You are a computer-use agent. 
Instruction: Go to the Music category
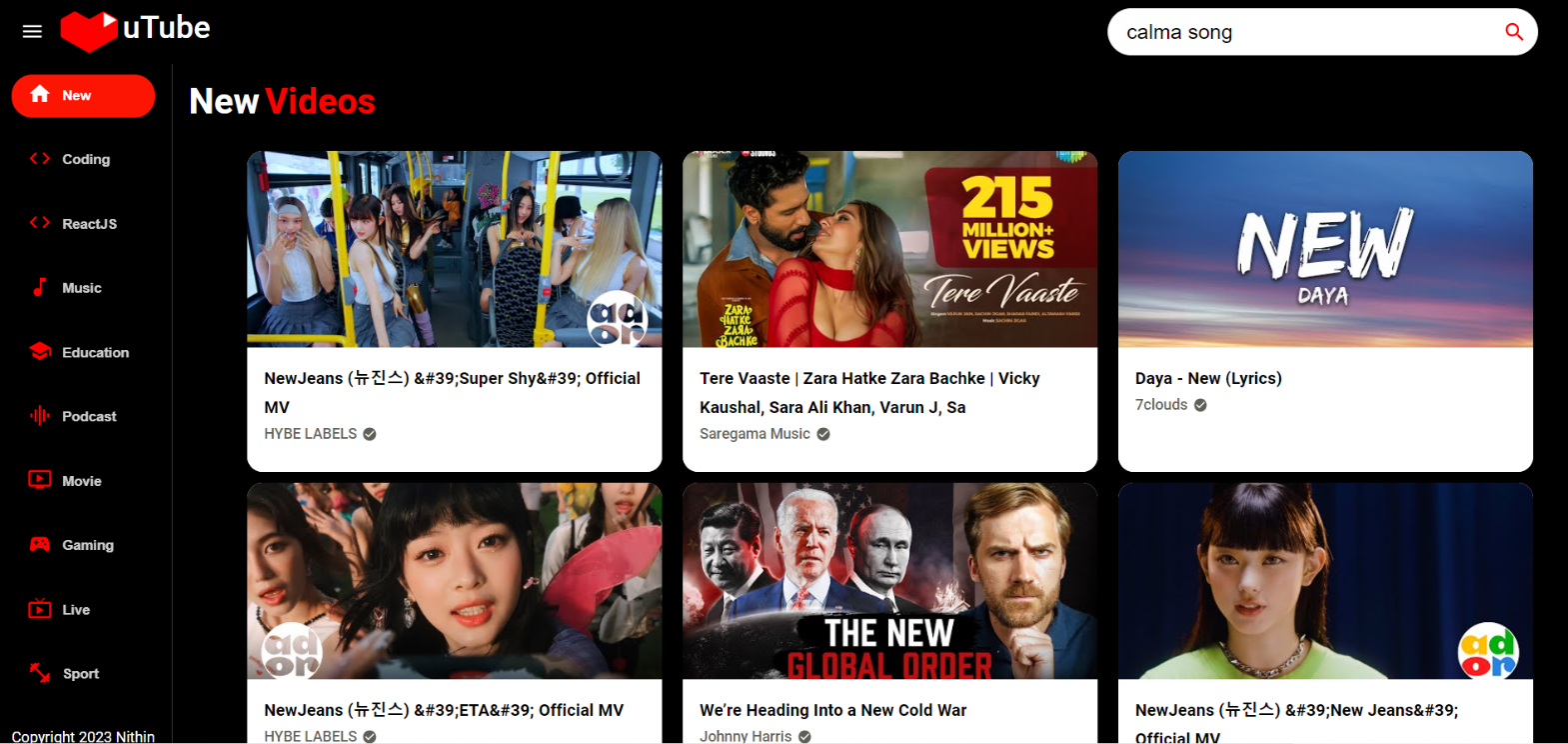83,288
